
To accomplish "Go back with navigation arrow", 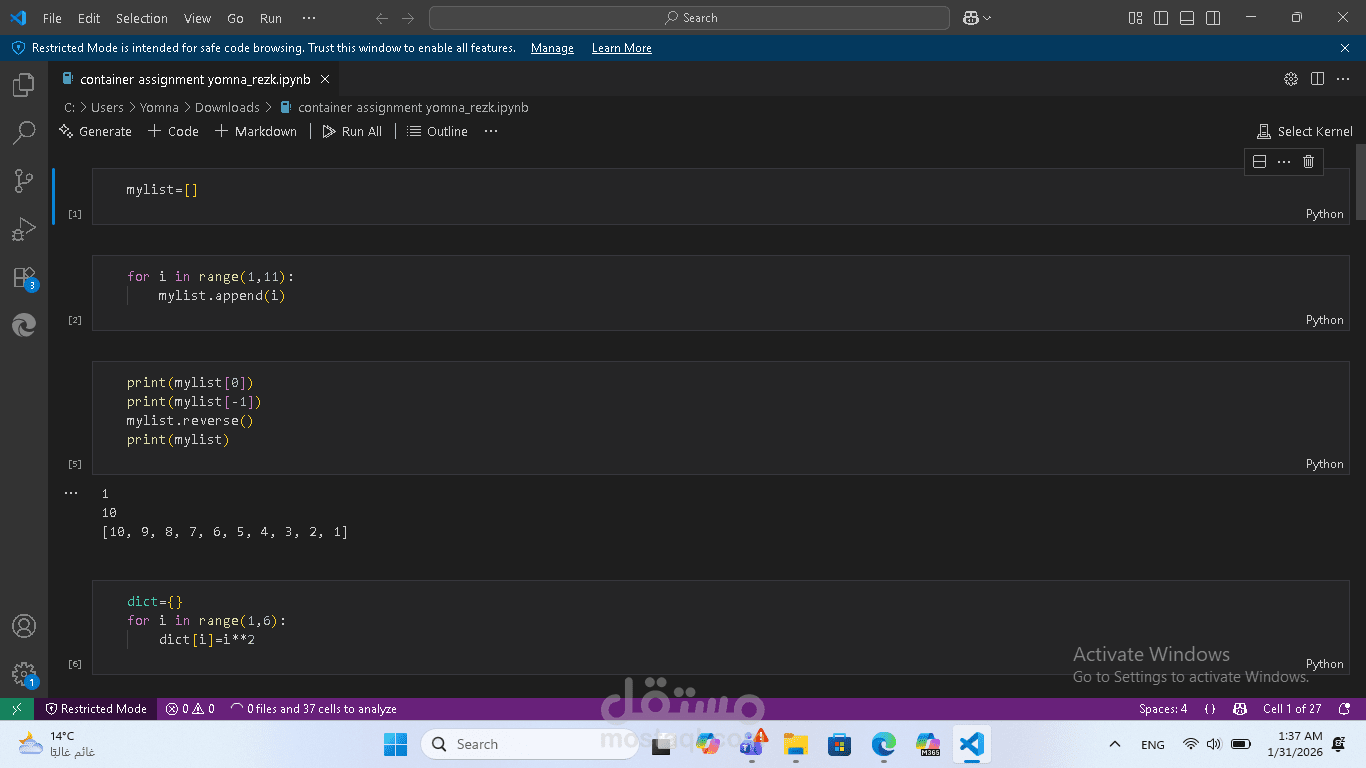I will [382, 18].
